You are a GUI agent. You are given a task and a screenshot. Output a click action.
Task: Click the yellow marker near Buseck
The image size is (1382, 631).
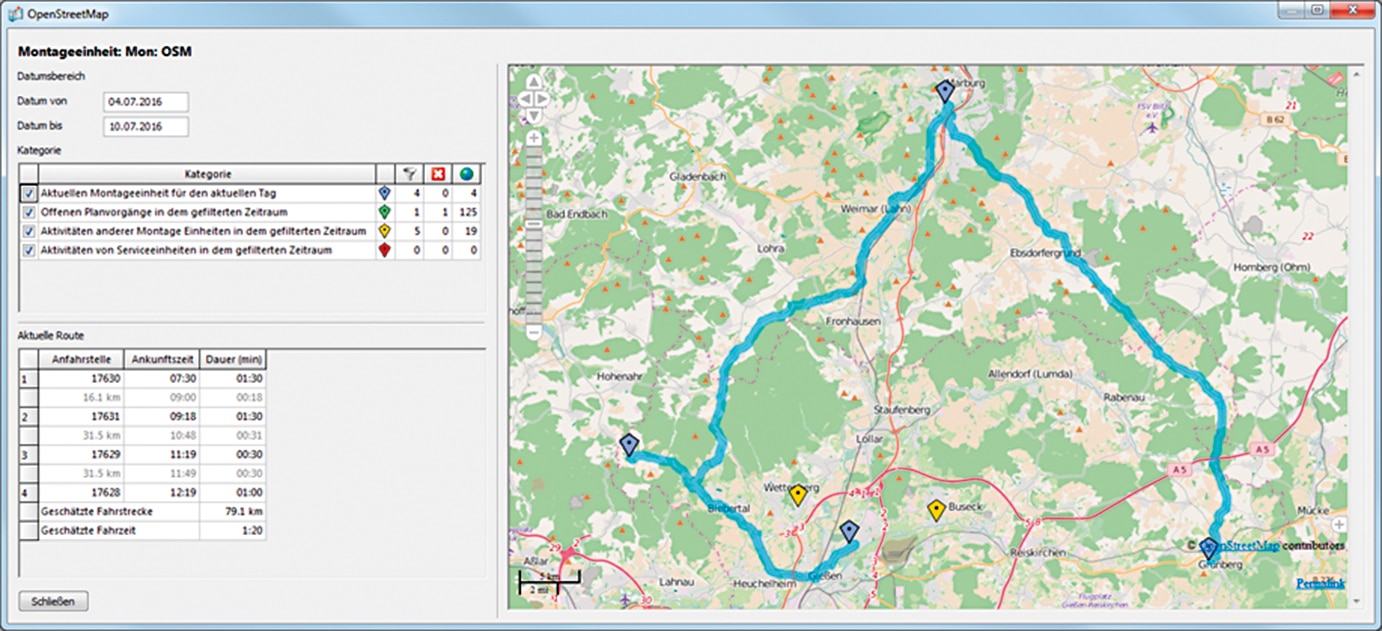pyautogui.click(x=936, y=511)
